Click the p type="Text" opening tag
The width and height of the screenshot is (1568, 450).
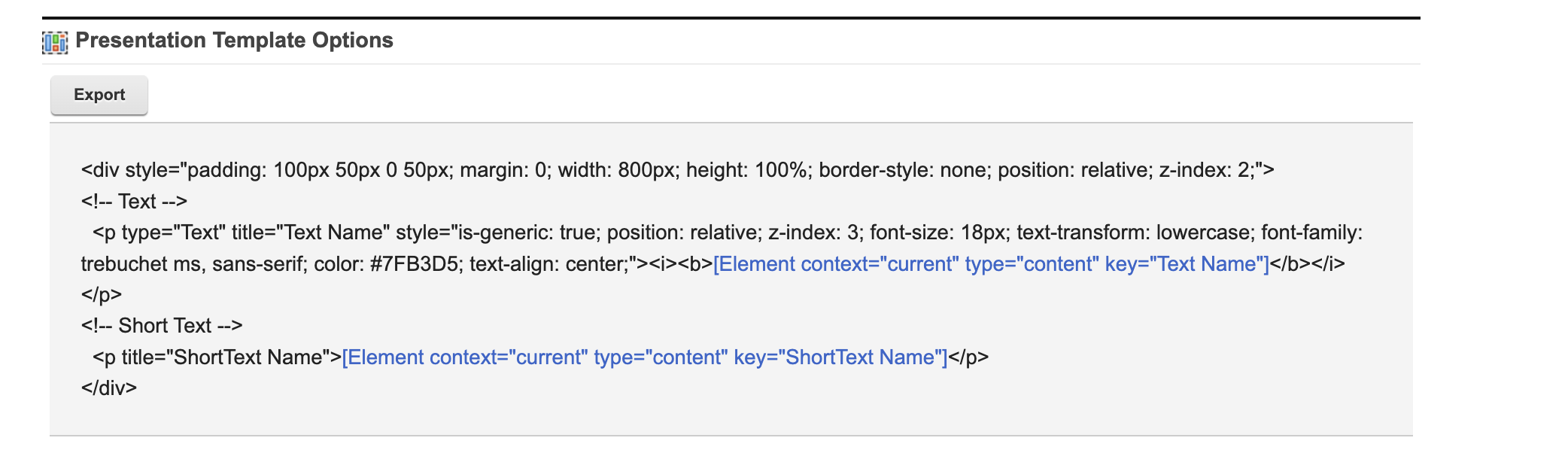click(x=159, y=233)
